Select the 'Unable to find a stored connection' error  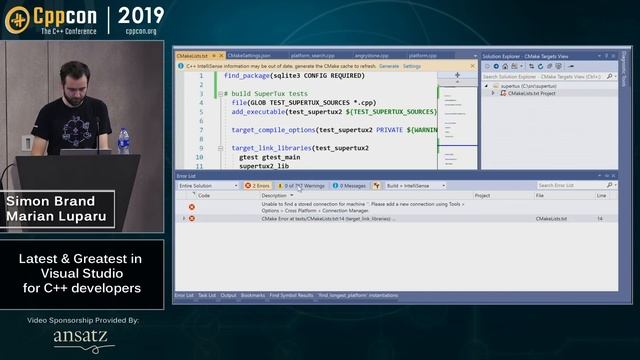[x=396, y=207]
